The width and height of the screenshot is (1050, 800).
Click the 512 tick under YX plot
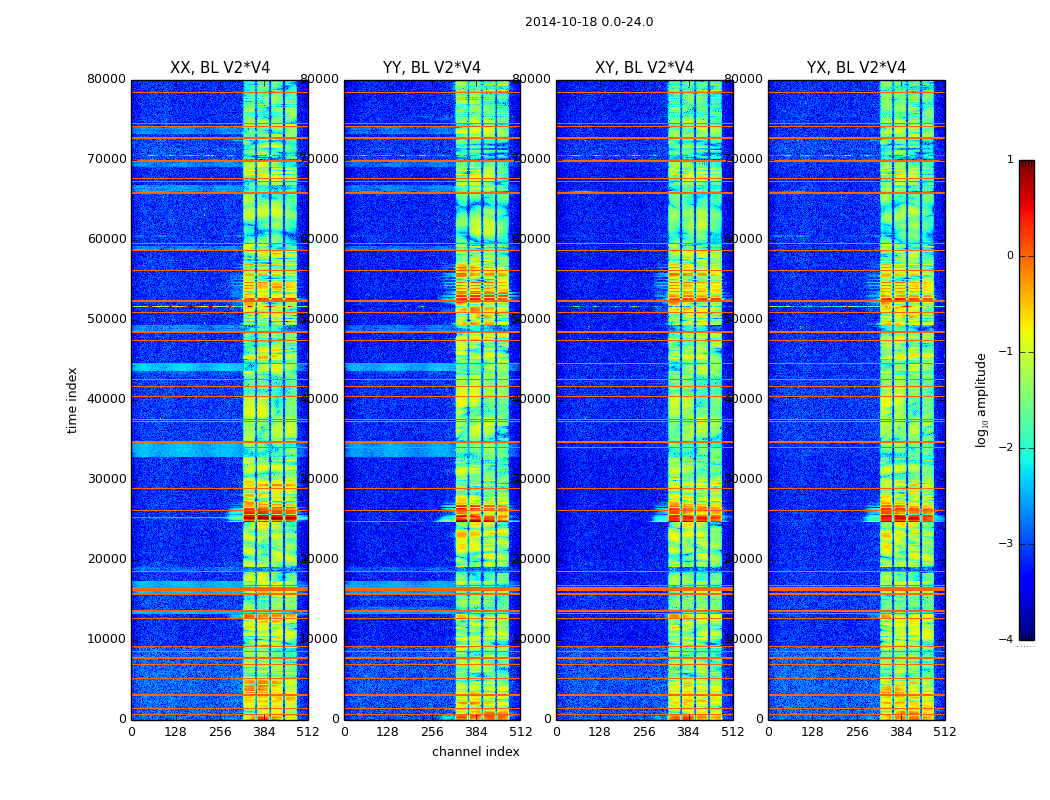pos(945,732)
